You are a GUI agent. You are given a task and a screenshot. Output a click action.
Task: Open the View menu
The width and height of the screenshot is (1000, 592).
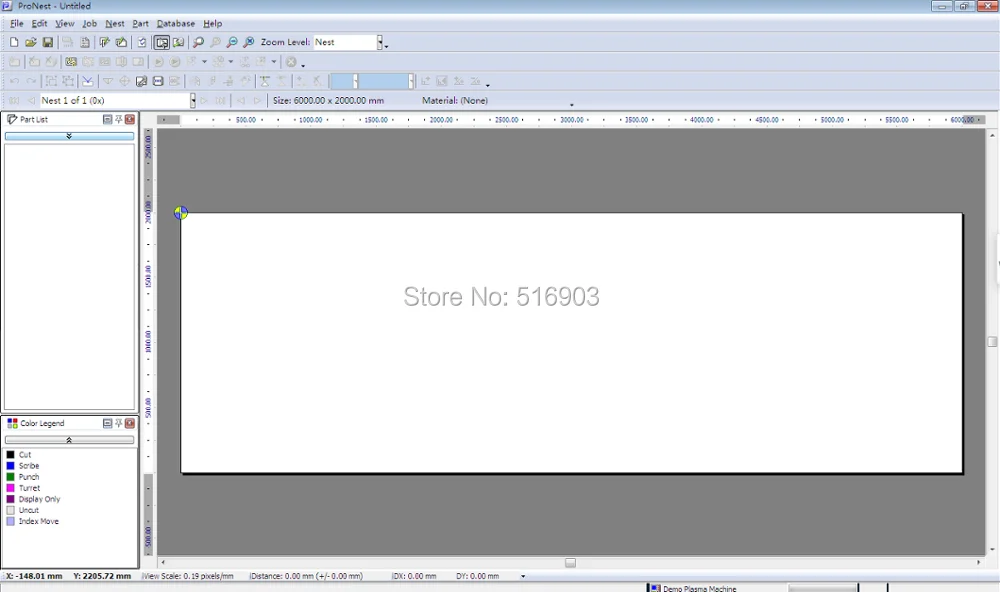(x=64, y=24)
